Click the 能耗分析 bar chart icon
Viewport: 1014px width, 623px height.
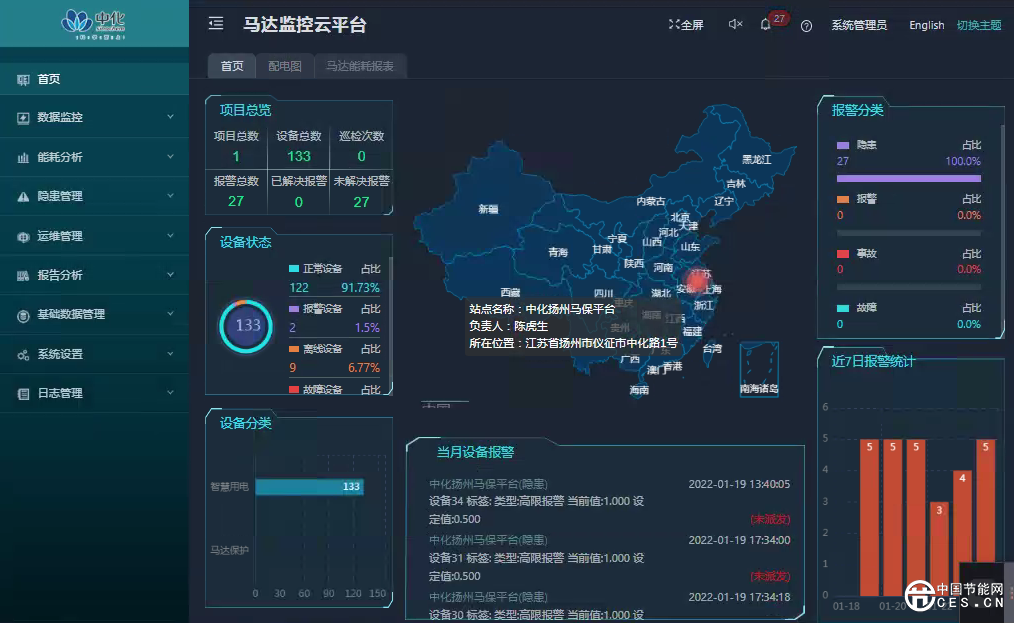23,157
